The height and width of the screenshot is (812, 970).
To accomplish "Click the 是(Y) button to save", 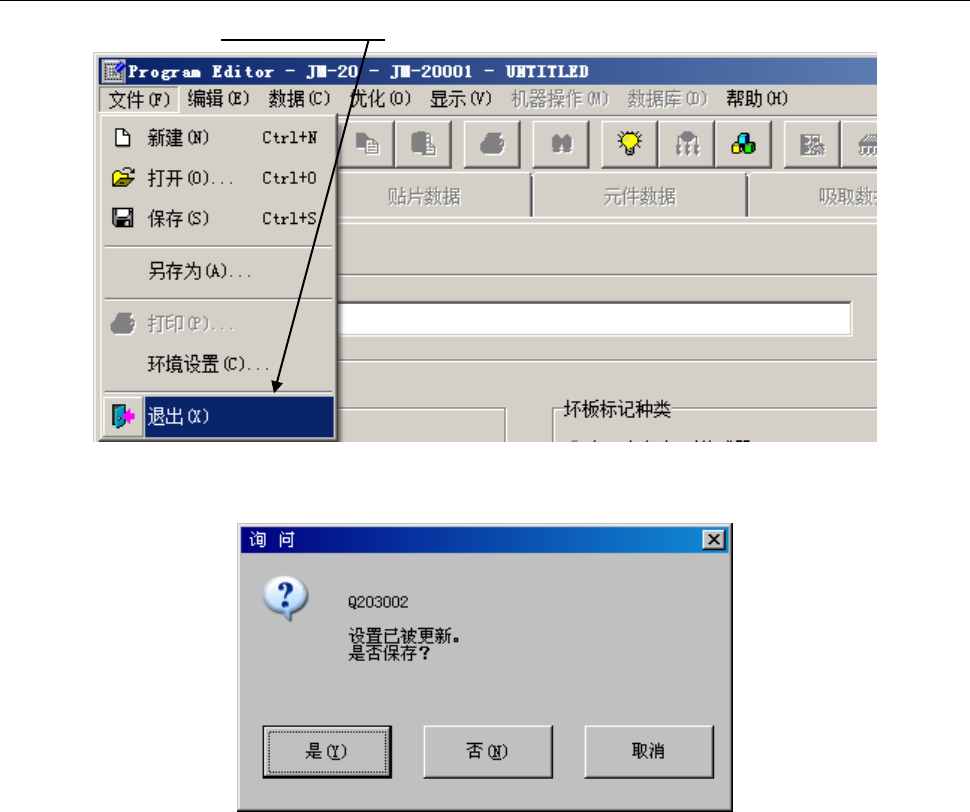I will [327, 751].
